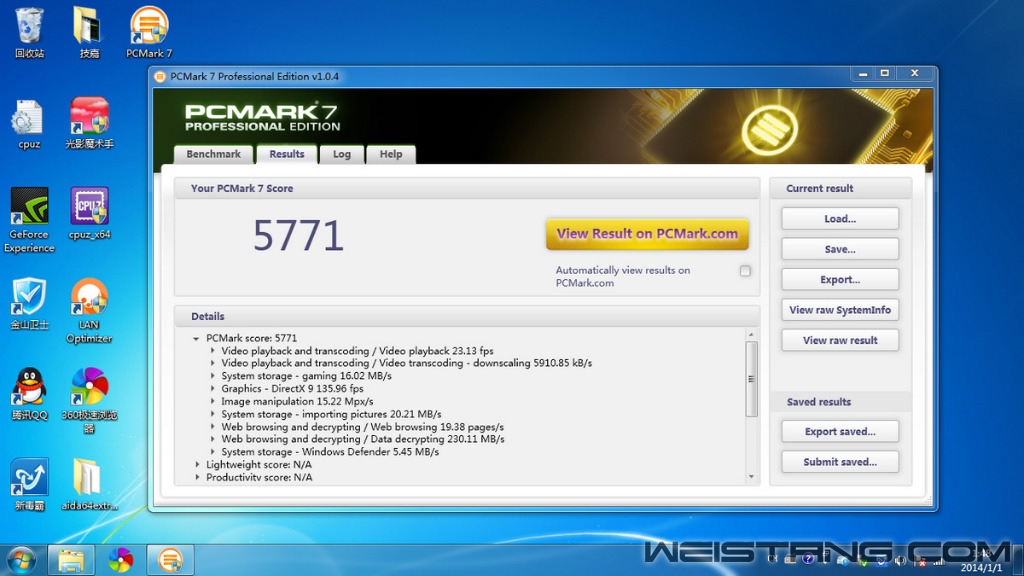Select the LAN Optimizer desktop shortcut
1024x576 pixels.
click(89, 311)
